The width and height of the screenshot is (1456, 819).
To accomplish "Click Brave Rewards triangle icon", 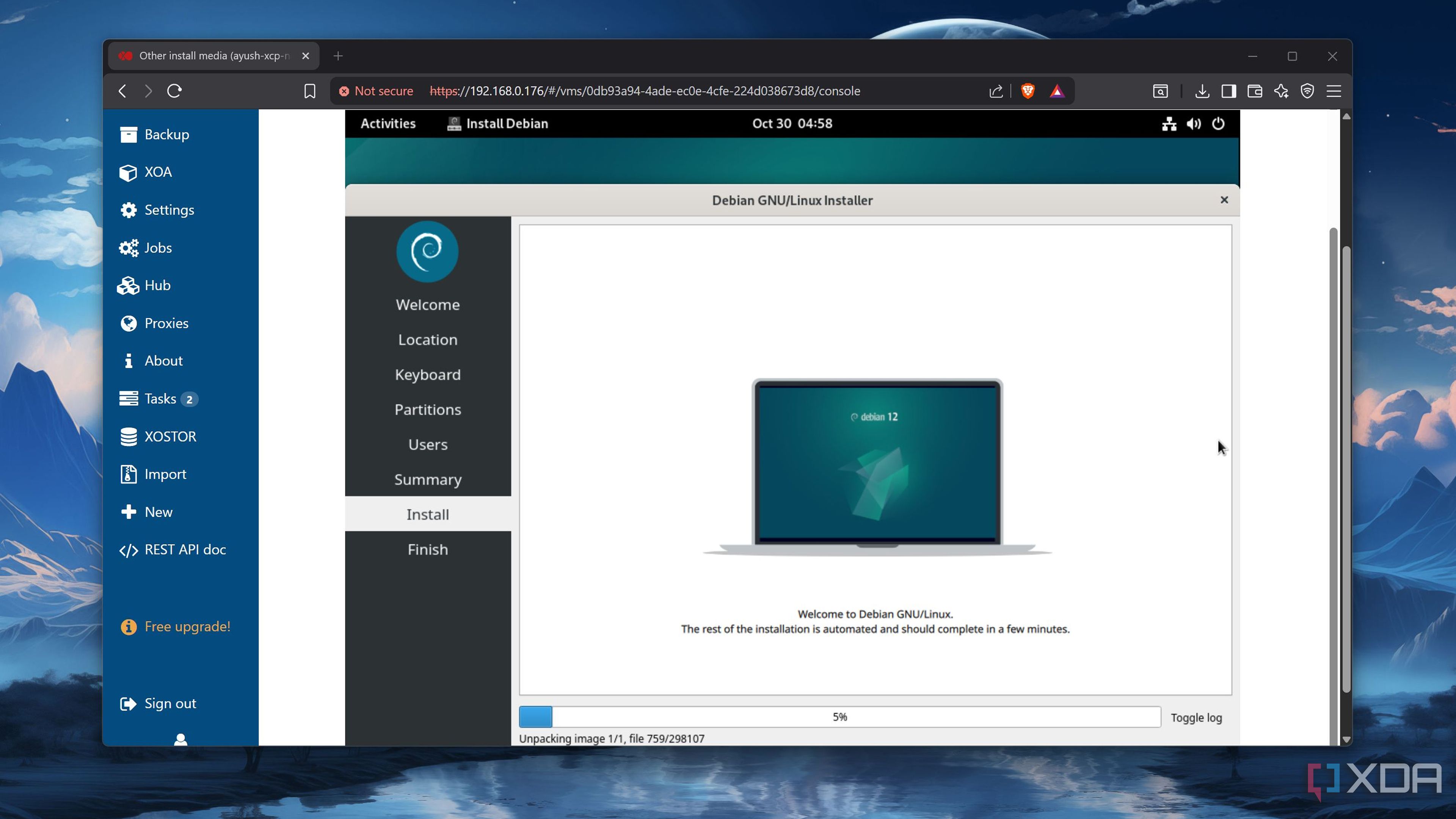I will (1057, 91).
